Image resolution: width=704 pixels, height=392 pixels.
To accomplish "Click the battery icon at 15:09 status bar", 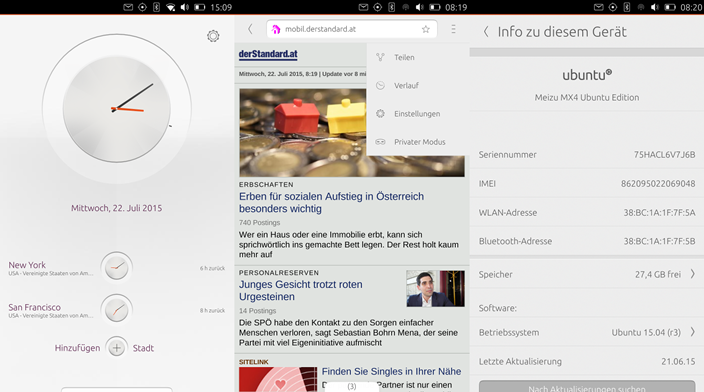I will [199, 7].
